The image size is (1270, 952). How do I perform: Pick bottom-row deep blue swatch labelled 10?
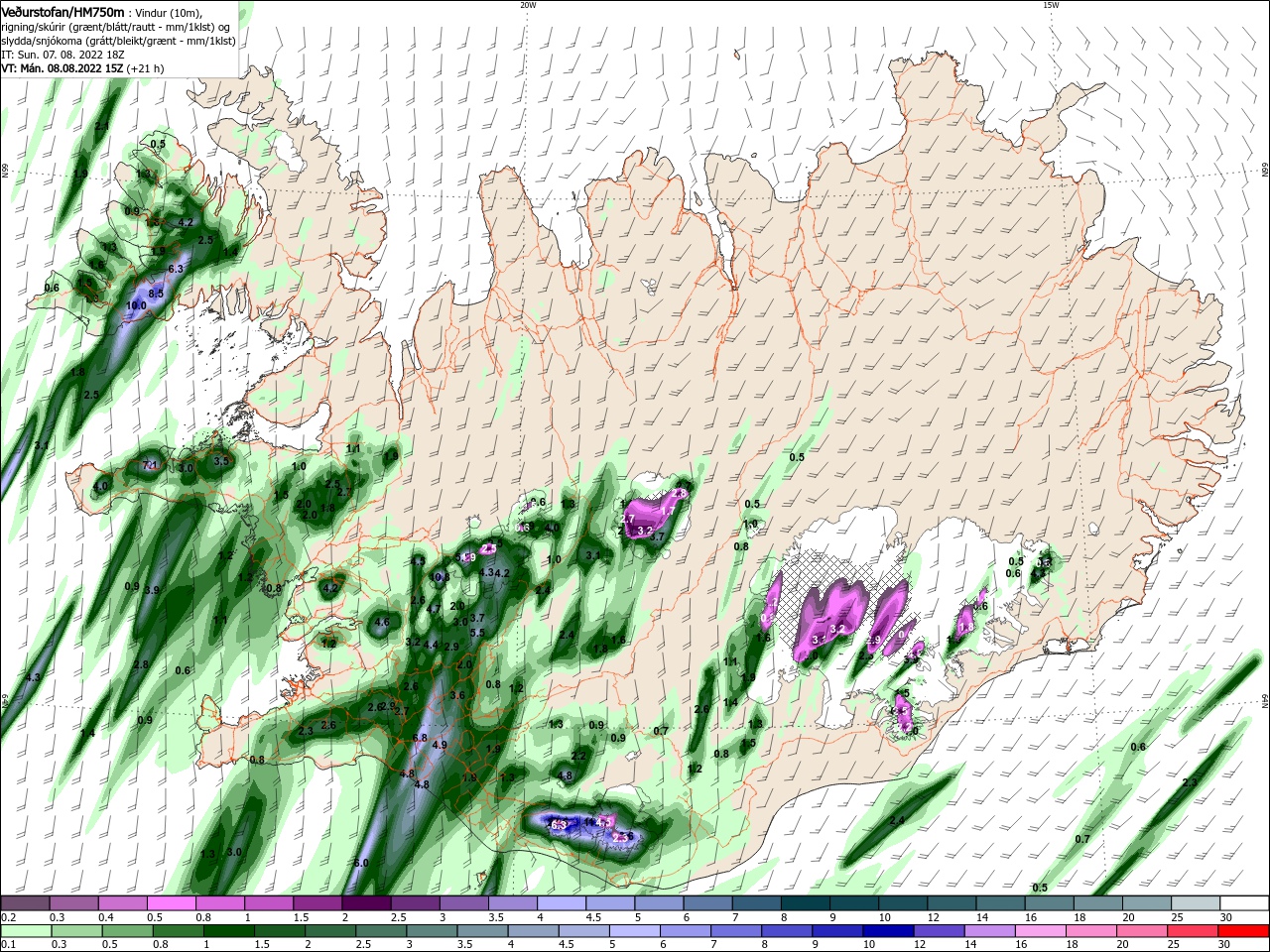(x=888, y=931)
